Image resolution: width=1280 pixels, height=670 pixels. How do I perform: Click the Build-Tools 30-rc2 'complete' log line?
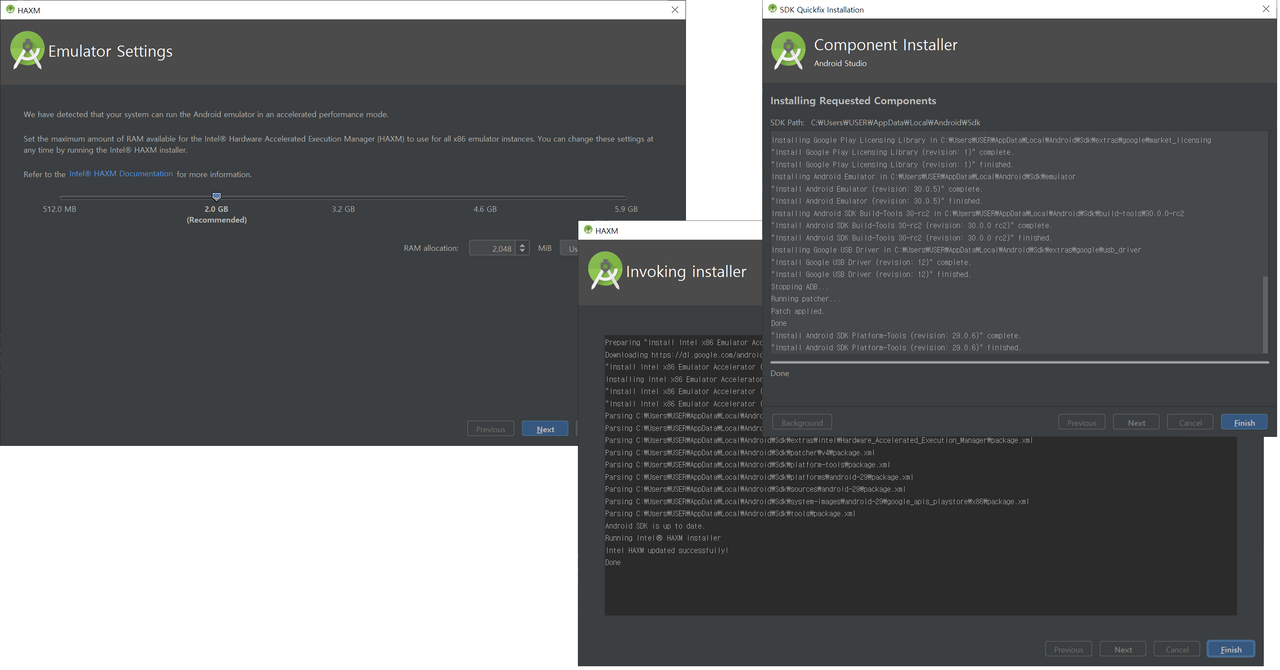point(911,226)
